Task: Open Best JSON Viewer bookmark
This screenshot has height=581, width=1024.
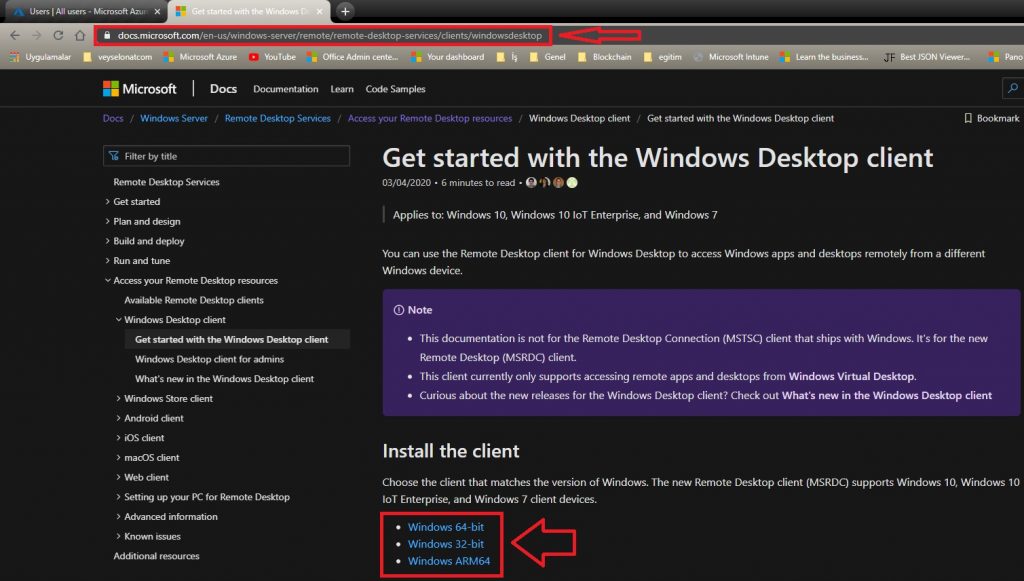Action: click(x=926, y=57)
